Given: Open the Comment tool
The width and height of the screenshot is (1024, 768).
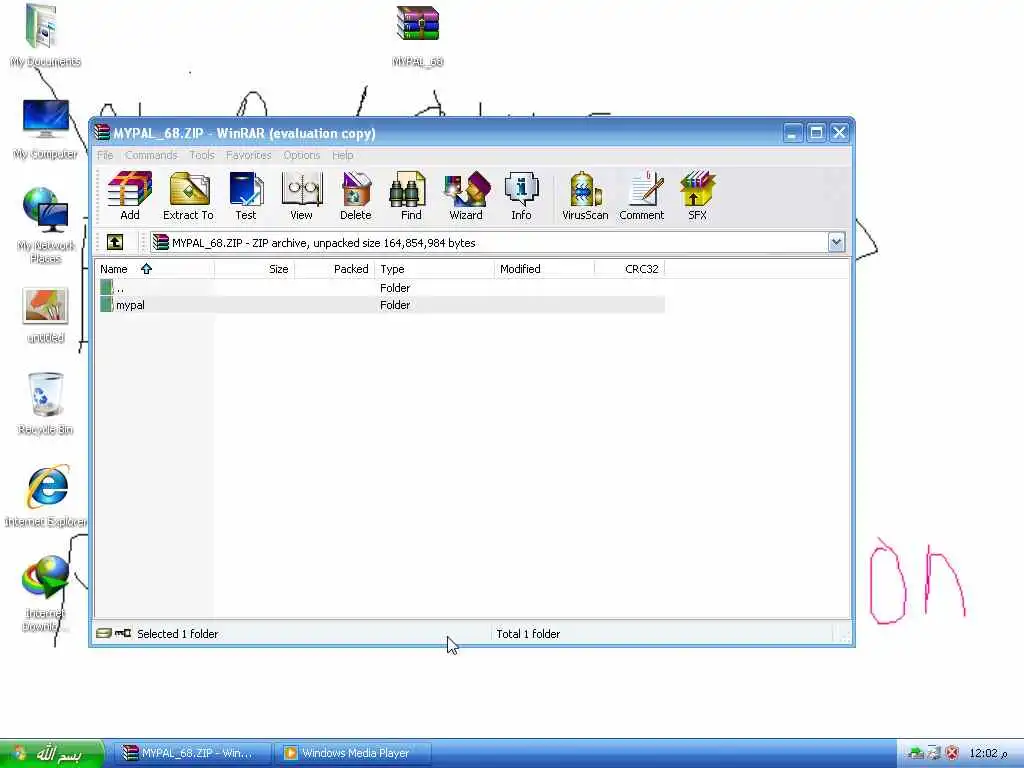Looking at the screenshot, I should (x=641, y=195).
